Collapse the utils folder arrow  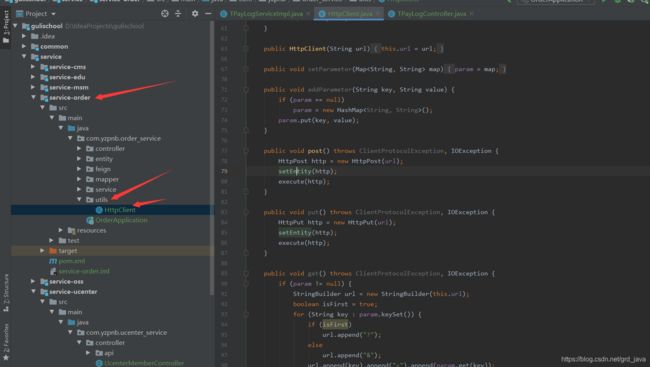pyautogui.click(x=79, y=199)
